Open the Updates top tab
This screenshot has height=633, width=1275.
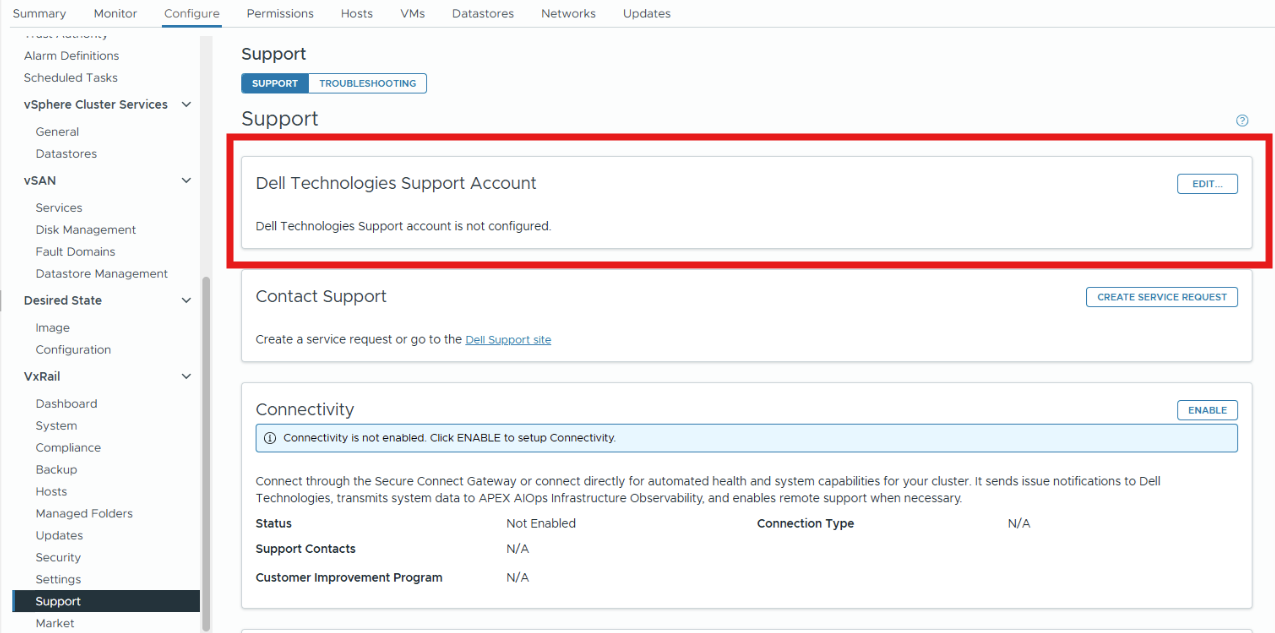tap(647, 13)
